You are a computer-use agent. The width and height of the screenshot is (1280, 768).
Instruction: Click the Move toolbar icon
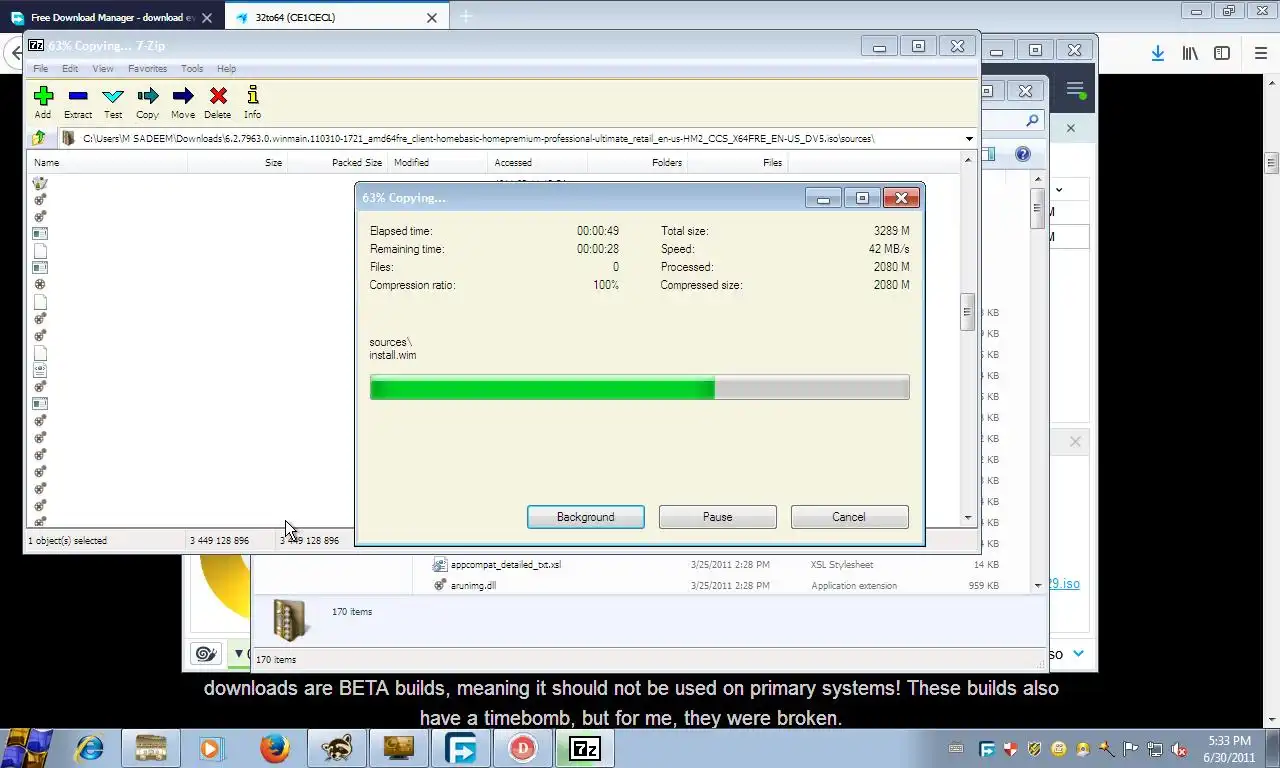coord(183,102)
